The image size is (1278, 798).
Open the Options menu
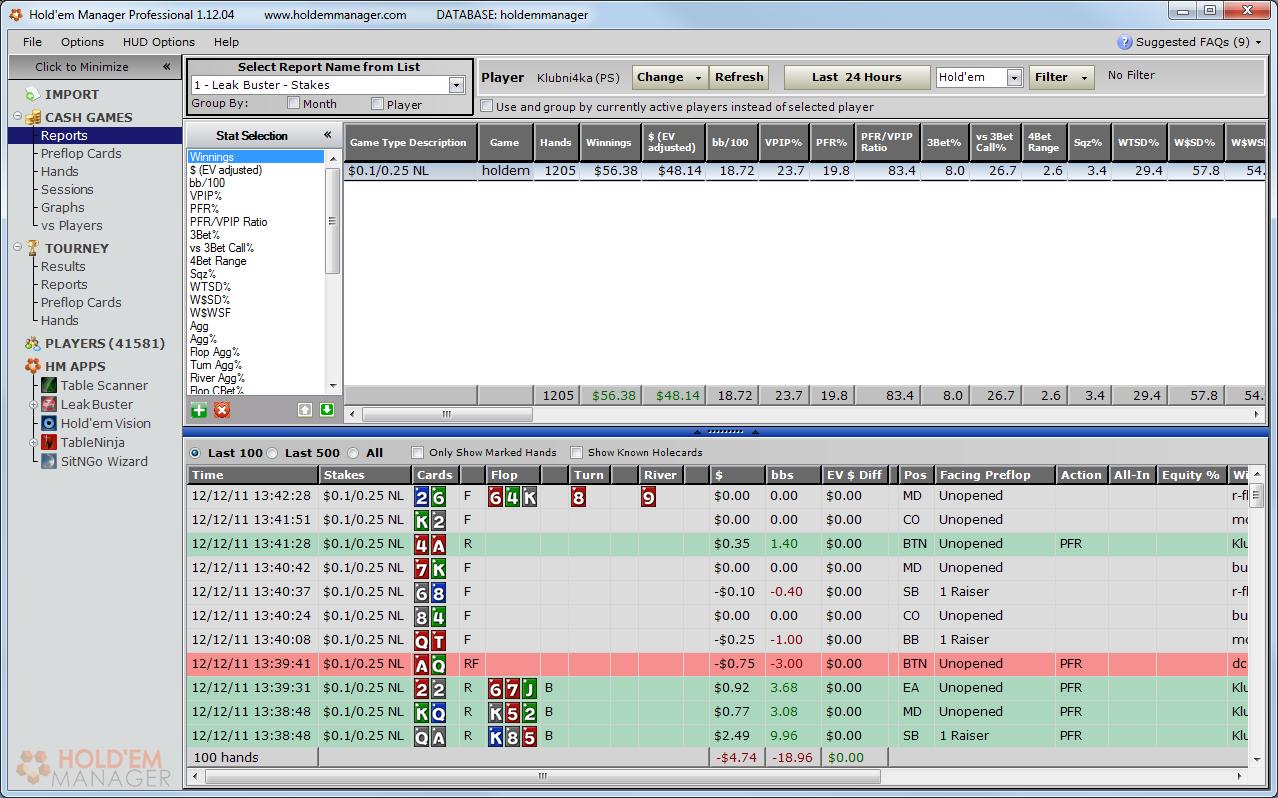pos(82,42)
